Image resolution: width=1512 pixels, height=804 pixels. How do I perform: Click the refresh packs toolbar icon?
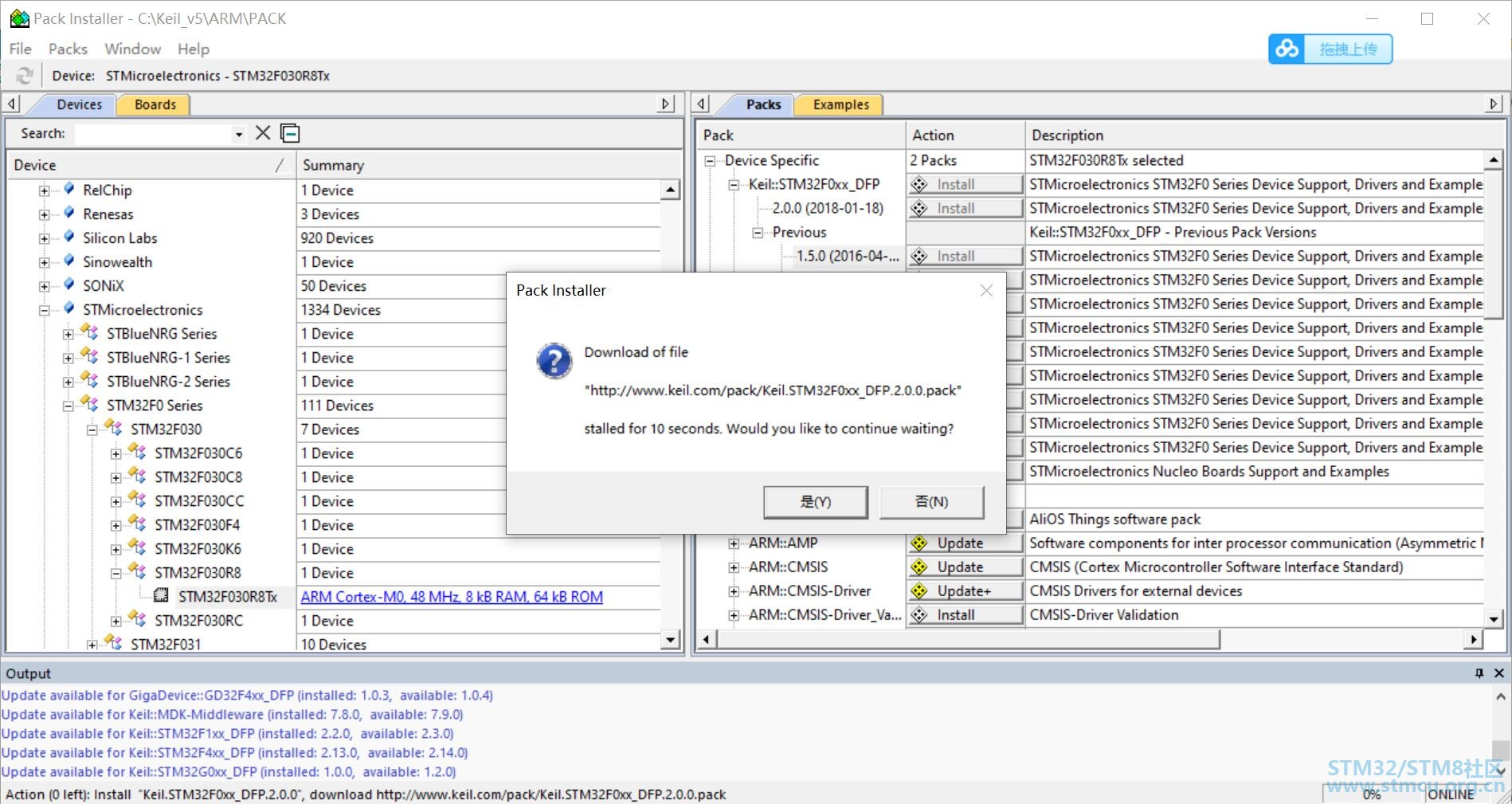tap(25, 76)
